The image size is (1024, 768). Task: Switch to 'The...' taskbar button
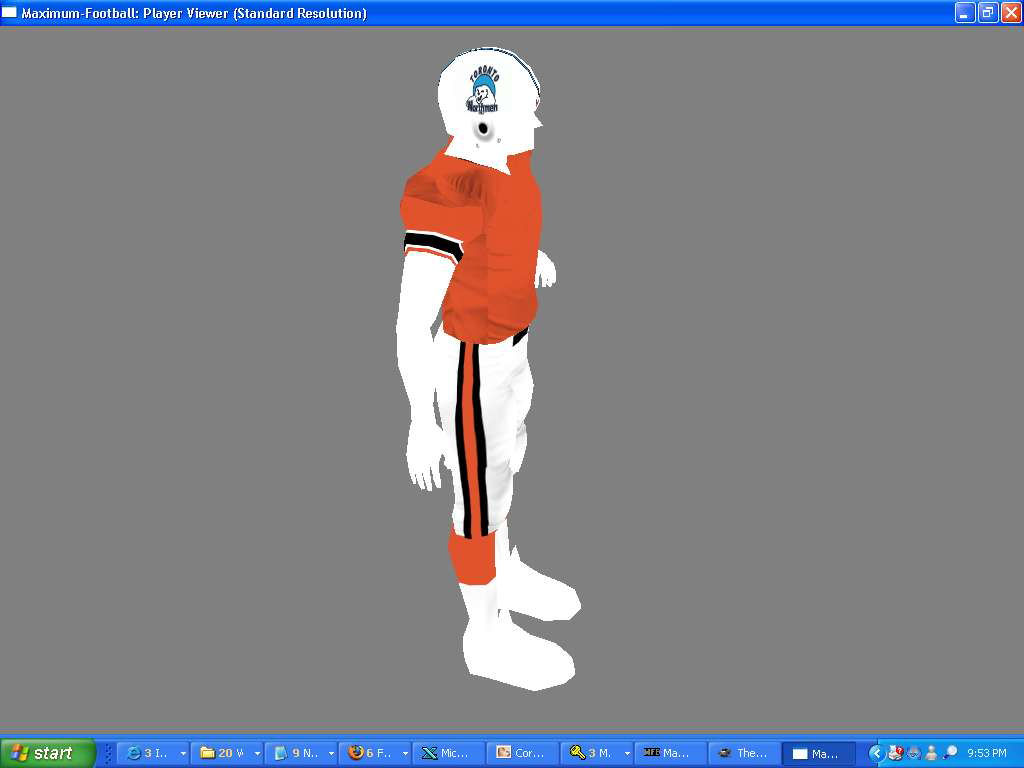(x=745, y=753)
